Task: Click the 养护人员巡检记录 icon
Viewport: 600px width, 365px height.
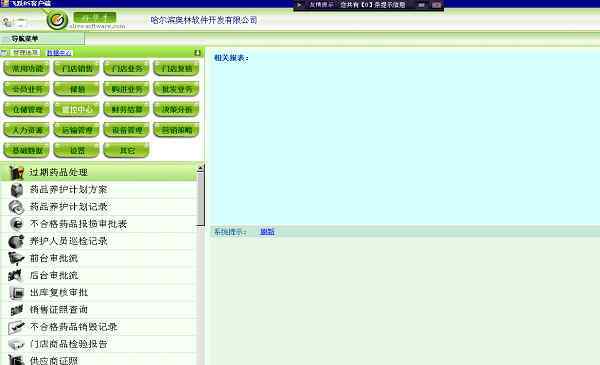Action: (x=16, y=241)
